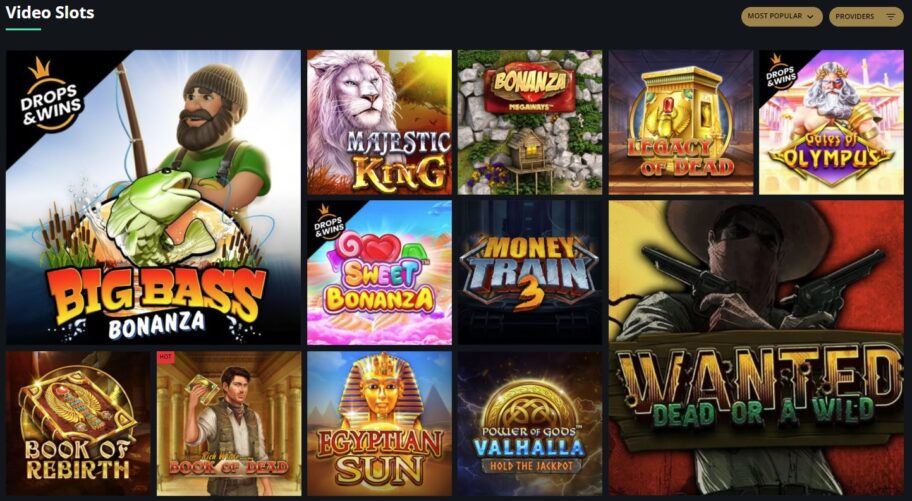Click Drops & Wins badge on Big Bass

(x=51, y=96)
